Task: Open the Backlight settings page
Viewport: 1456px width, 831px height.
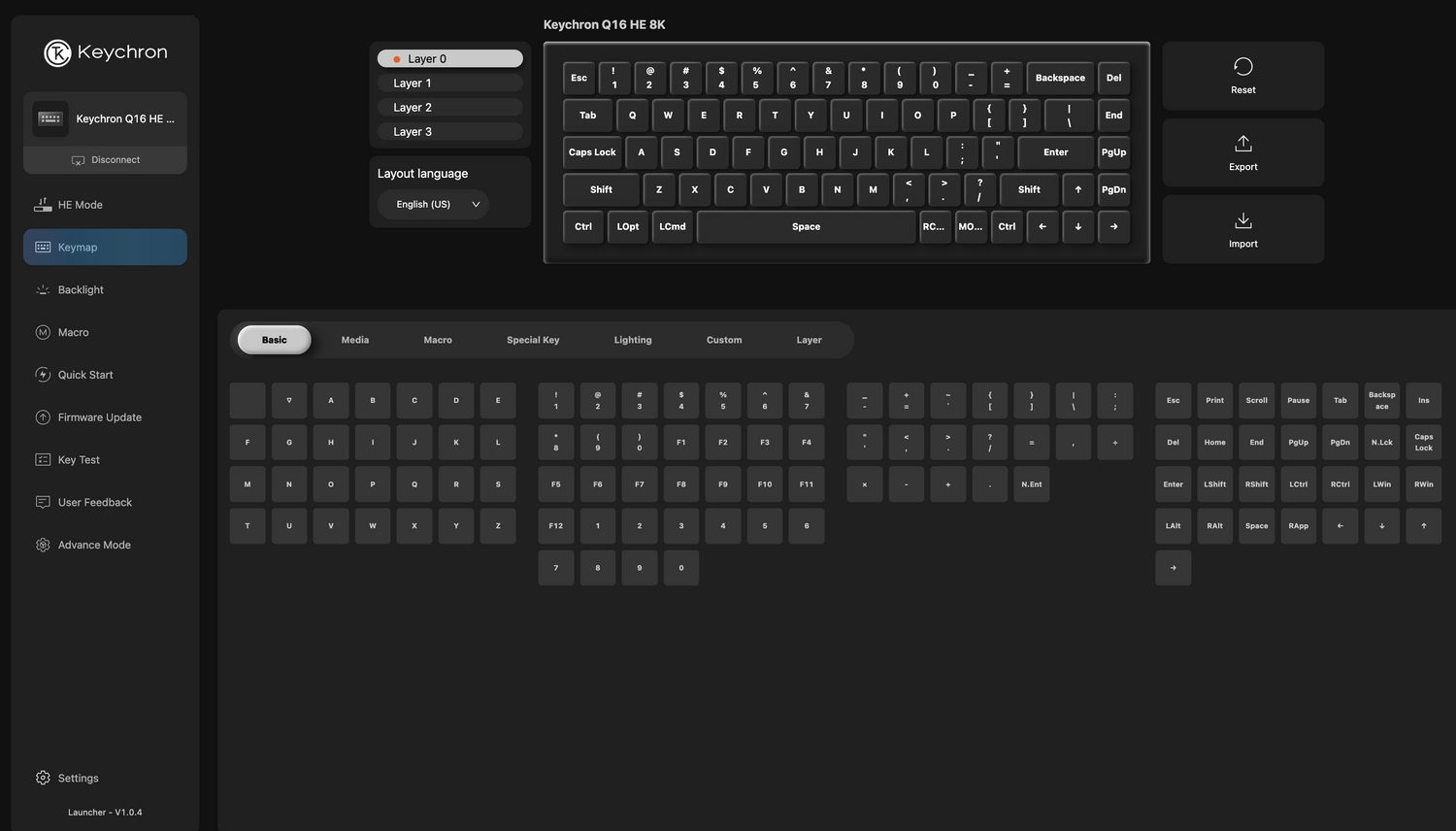Action: 81,290
